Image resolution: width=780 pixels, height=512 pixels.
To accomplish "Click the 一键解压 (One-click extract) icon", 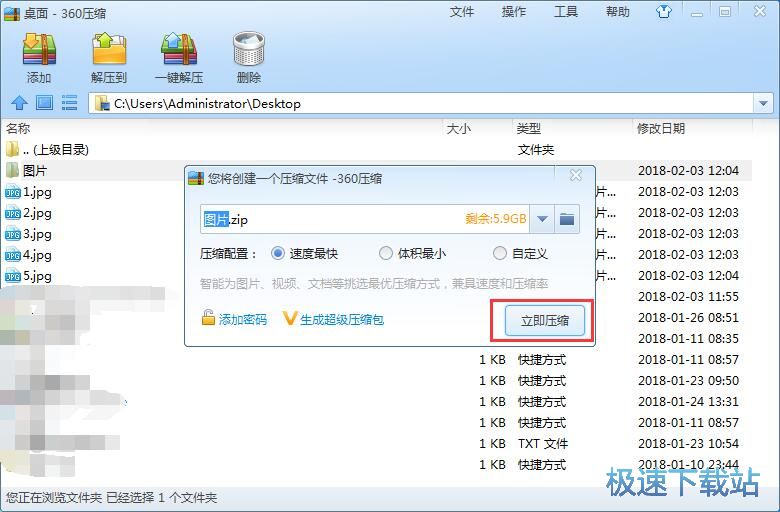I will pyautogui.click(x=179, y=49).
